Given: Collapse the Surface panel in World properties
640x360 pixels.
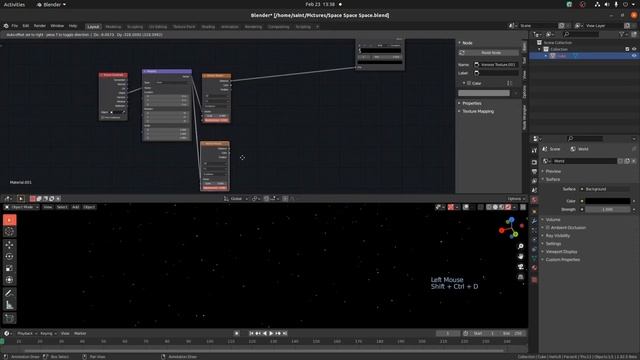Looking at the screenshot, I should point(553,179).
